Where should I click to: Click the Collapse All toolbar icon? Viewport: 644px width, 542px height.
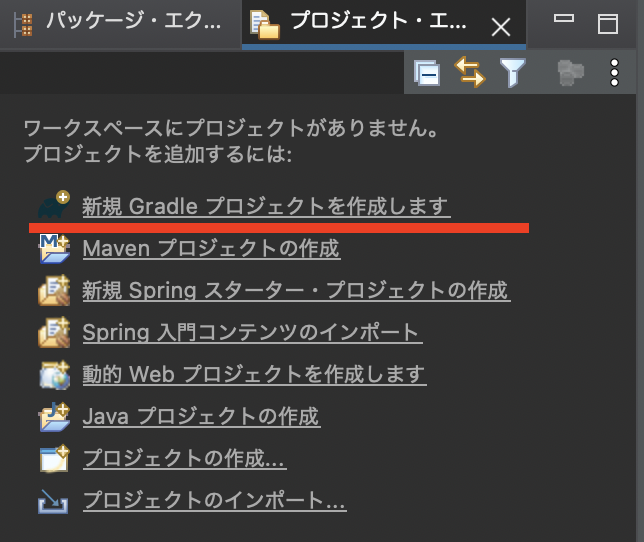tap(427, 73)
